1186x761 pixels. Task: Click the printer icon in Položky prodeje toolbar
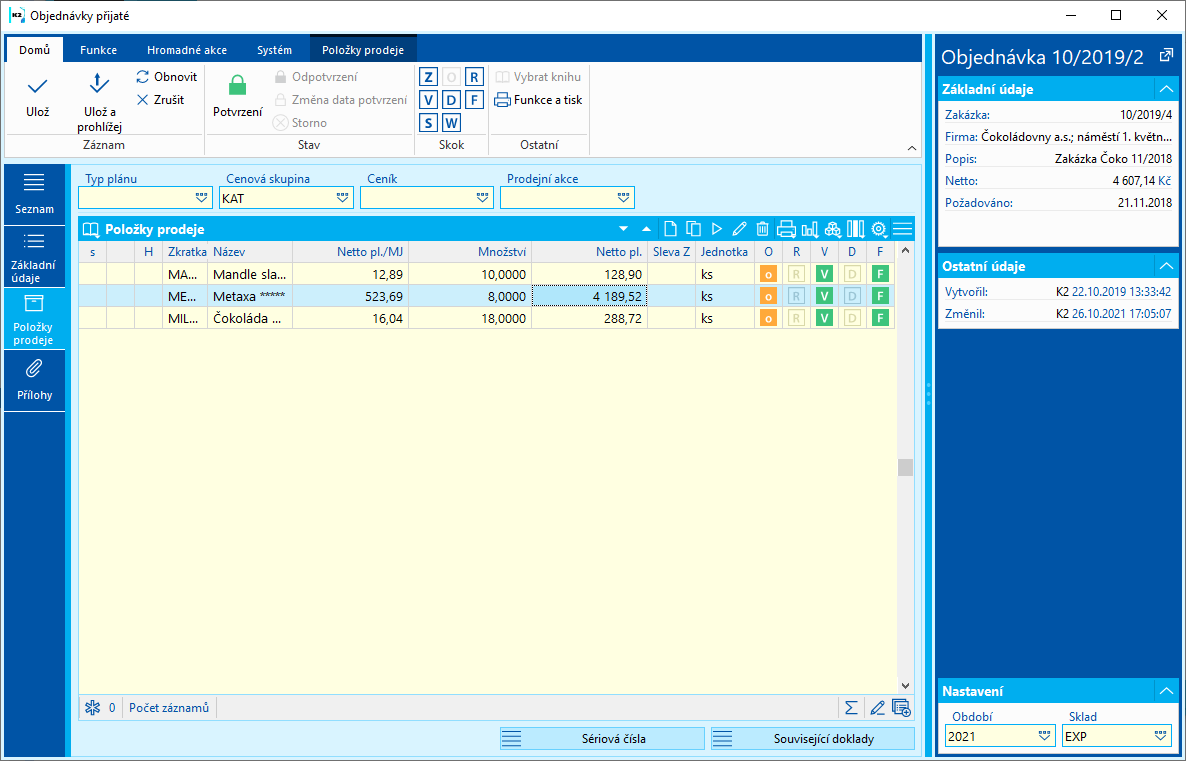point(786,229)
